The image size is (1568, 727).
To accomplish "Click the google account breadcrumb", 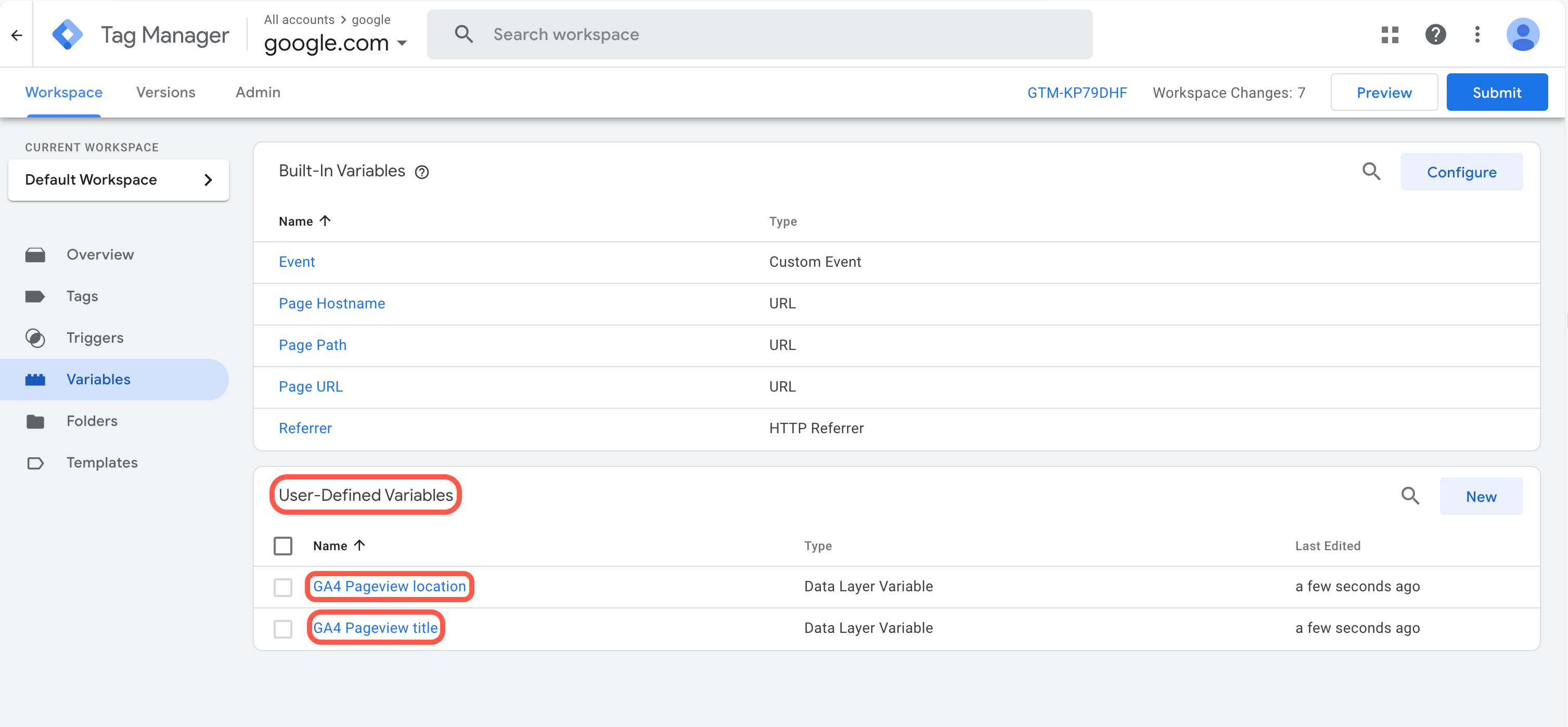I will pyautogui.click(x=371, y=19).
